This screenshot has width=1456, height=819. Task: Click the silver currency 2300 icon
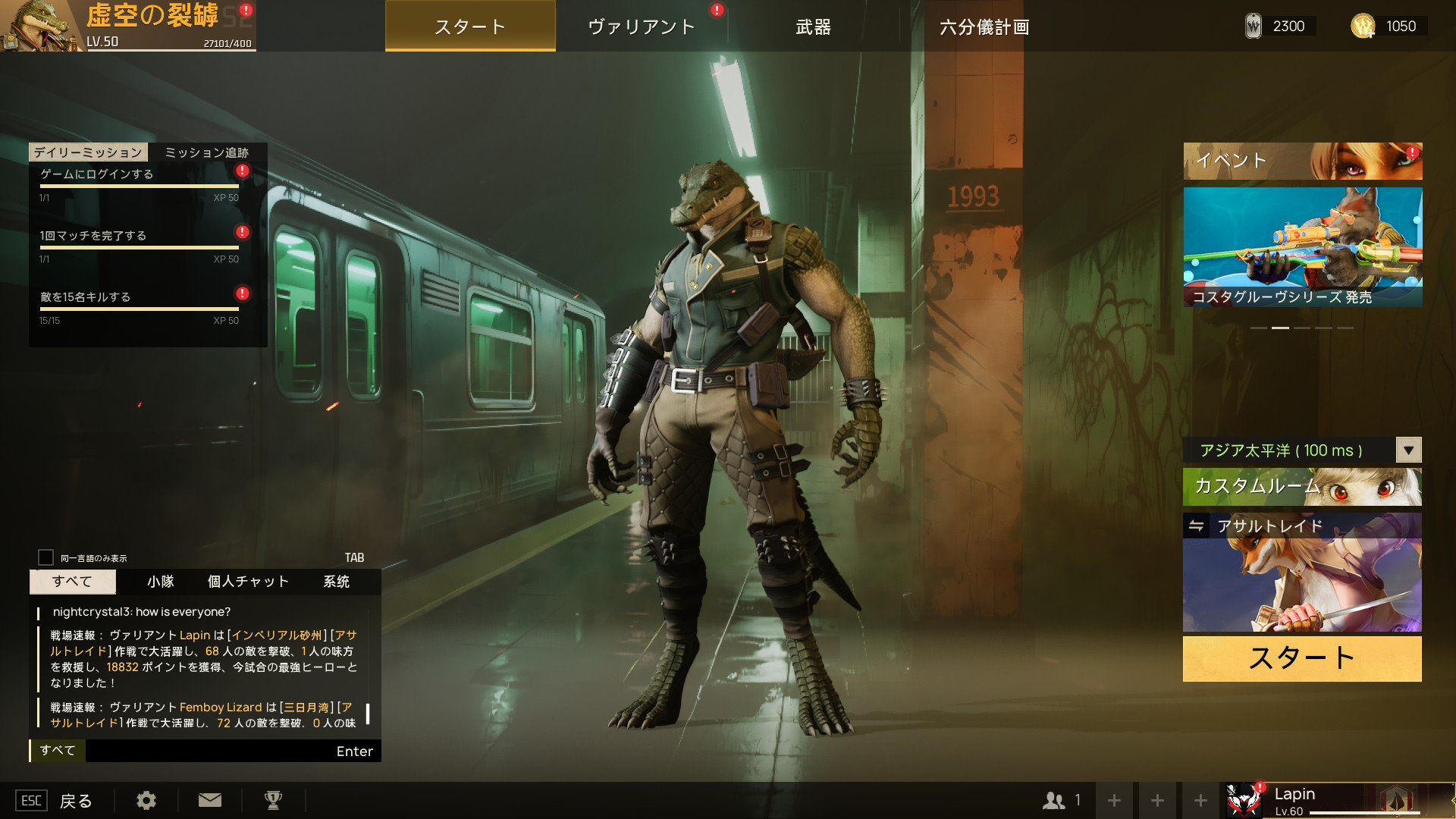click(1254, 27)
